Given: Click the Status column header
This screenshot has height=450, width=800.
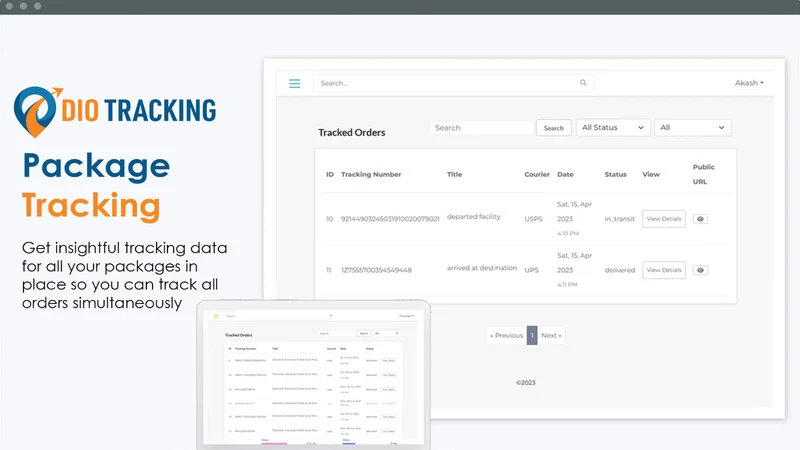Looking at the screenshot, I should pyautogui.click(x=615, y=174).
